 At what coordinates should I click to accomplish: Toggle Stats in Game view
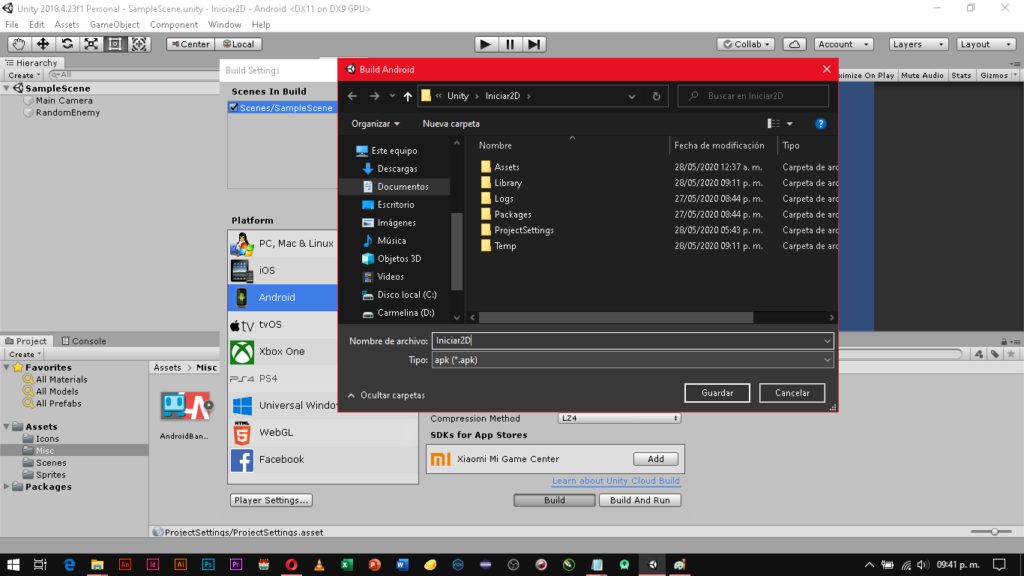(961, 75)
